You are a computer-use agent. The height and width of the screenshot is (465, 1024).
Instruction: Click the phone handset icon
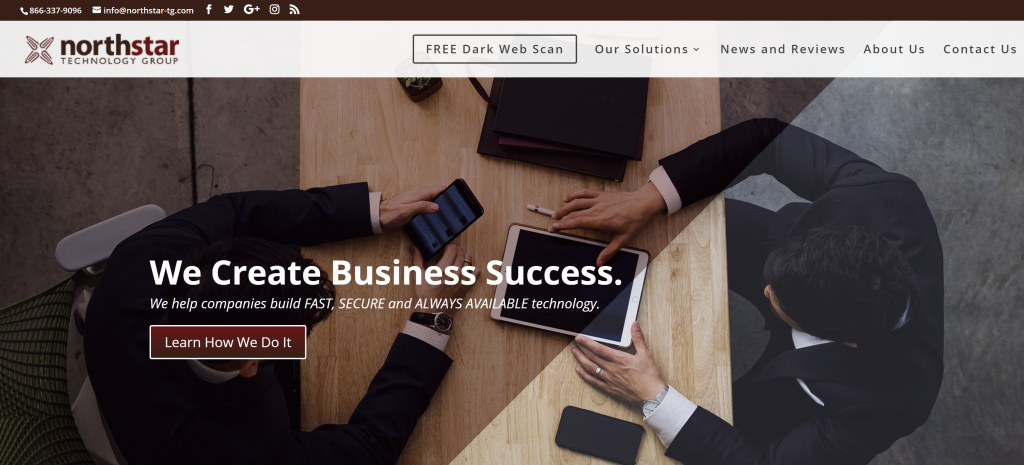[x=24, y=10]
